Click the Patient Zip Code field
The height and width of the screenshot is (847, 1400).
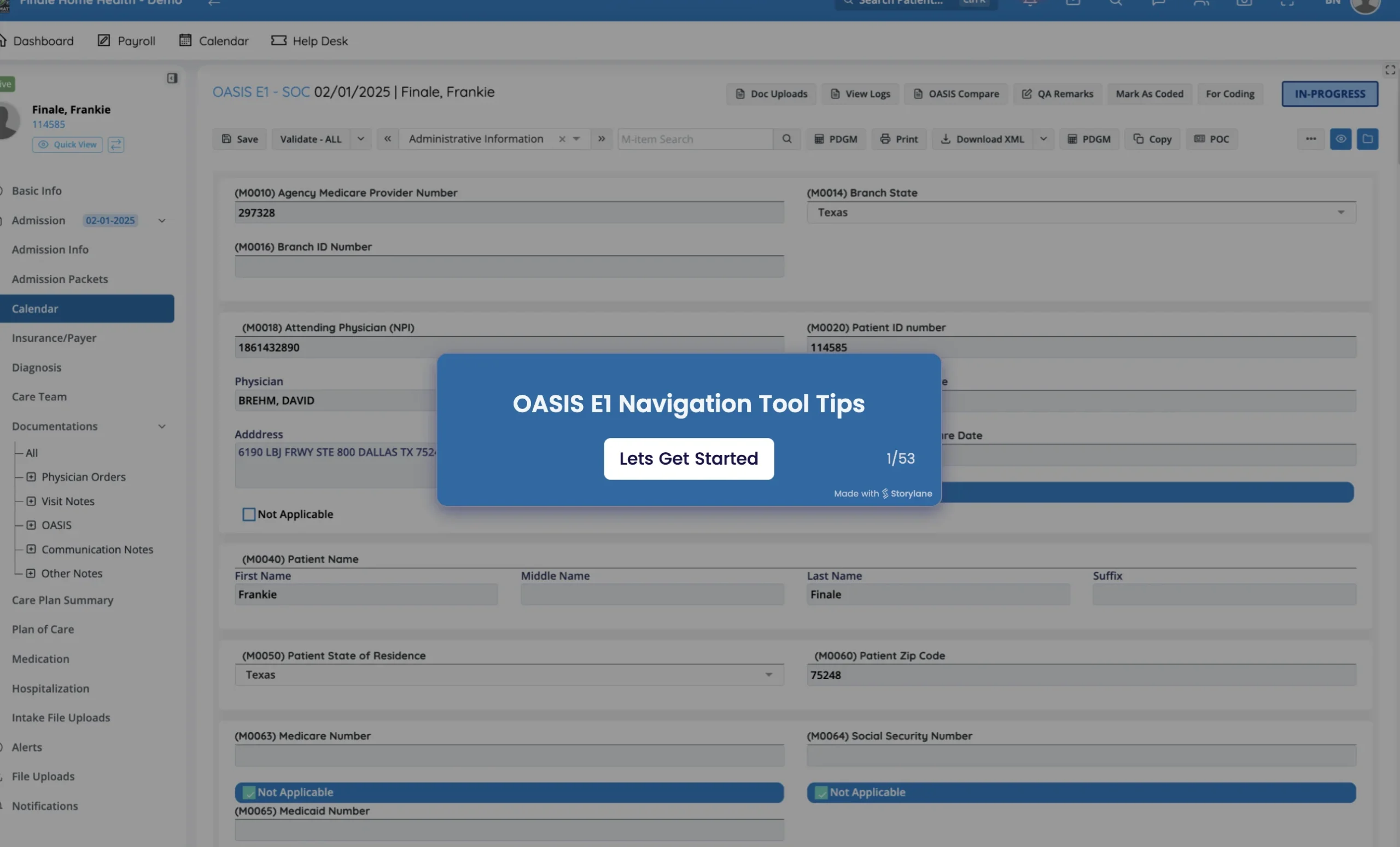[x=1081, y=675]
